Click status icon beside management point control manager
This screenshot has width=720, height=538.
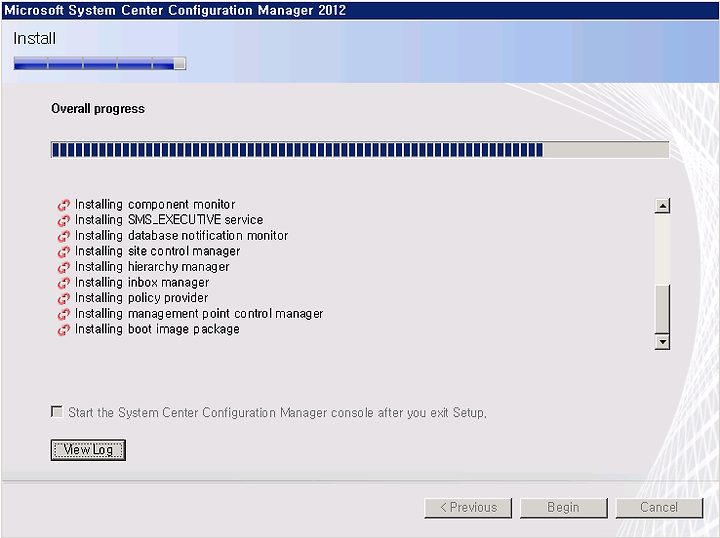(x=63, y=314)
